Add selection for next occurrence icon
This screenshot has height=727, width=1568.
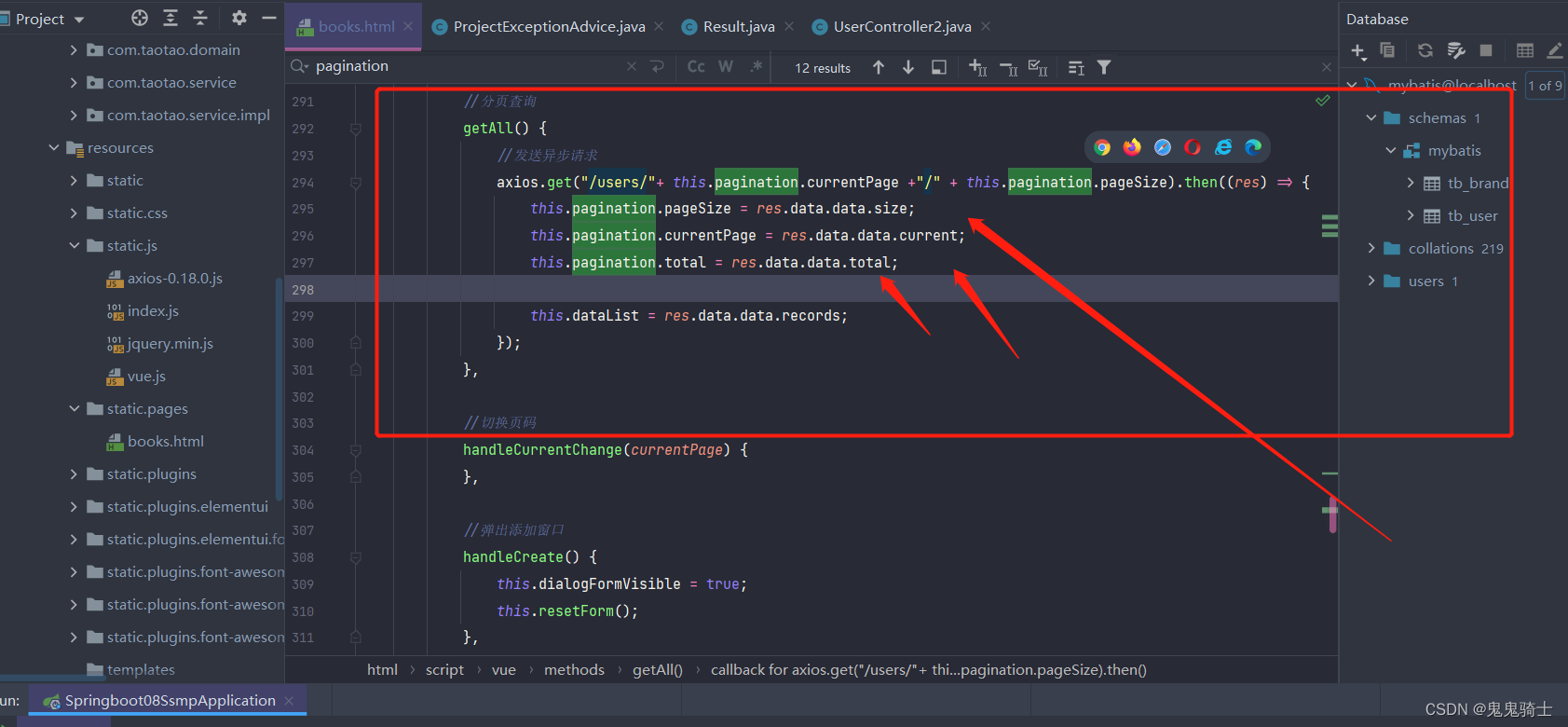tap(978, 67)
